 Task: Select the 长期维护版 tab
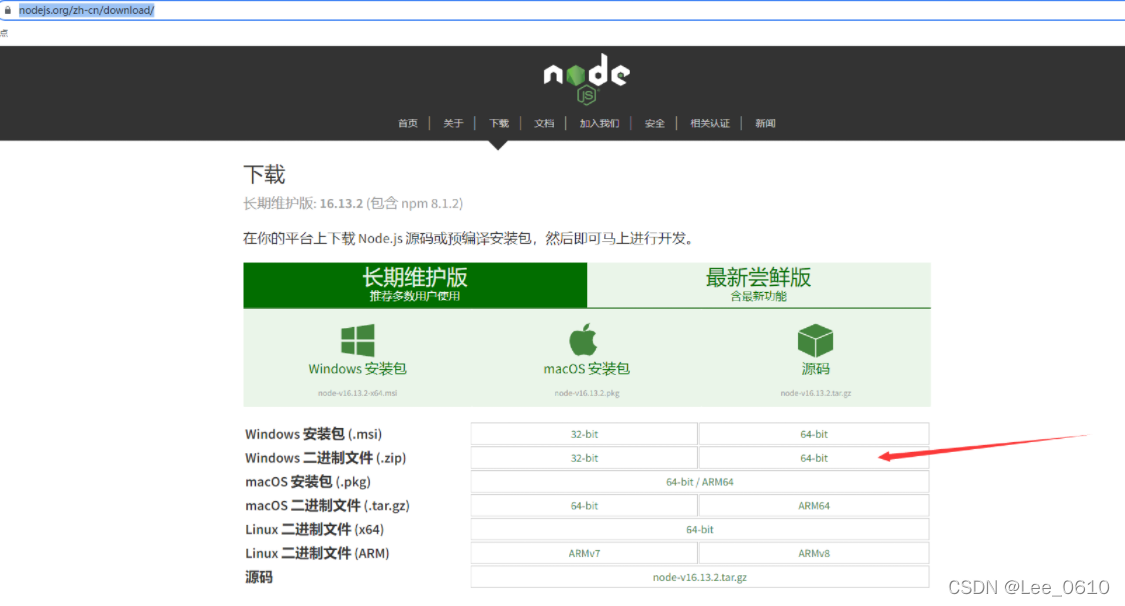coord(415,285)
